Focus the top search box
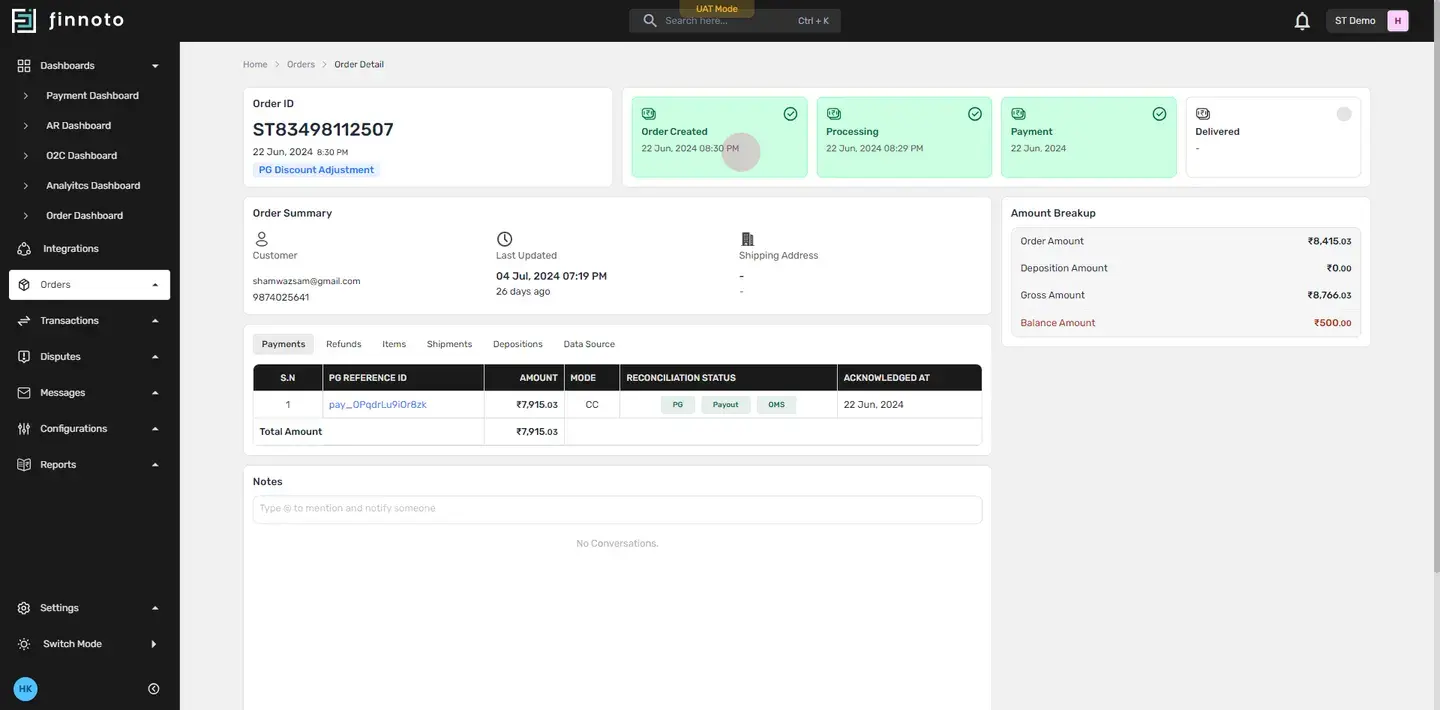1440x710 pixels. tap(735, 21)
